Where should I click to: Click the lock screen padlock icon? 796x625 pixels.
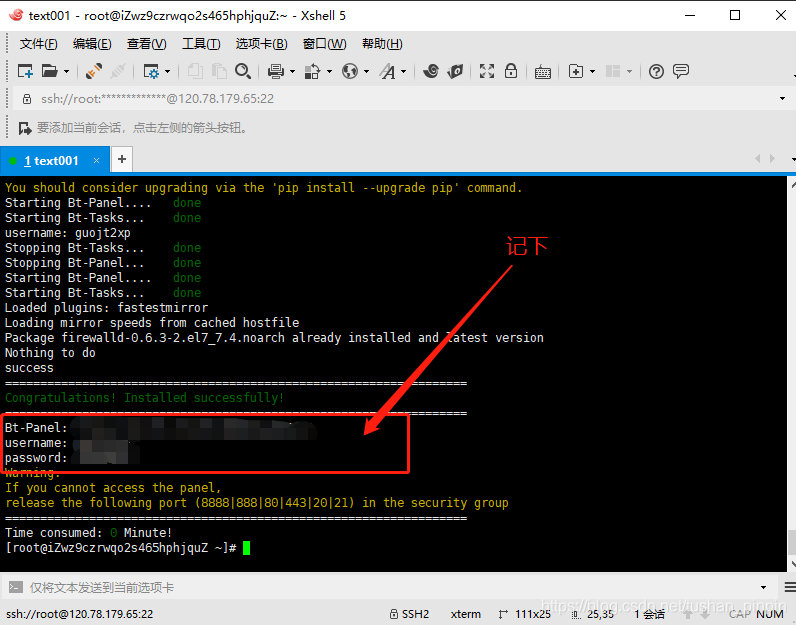[511, 71]
